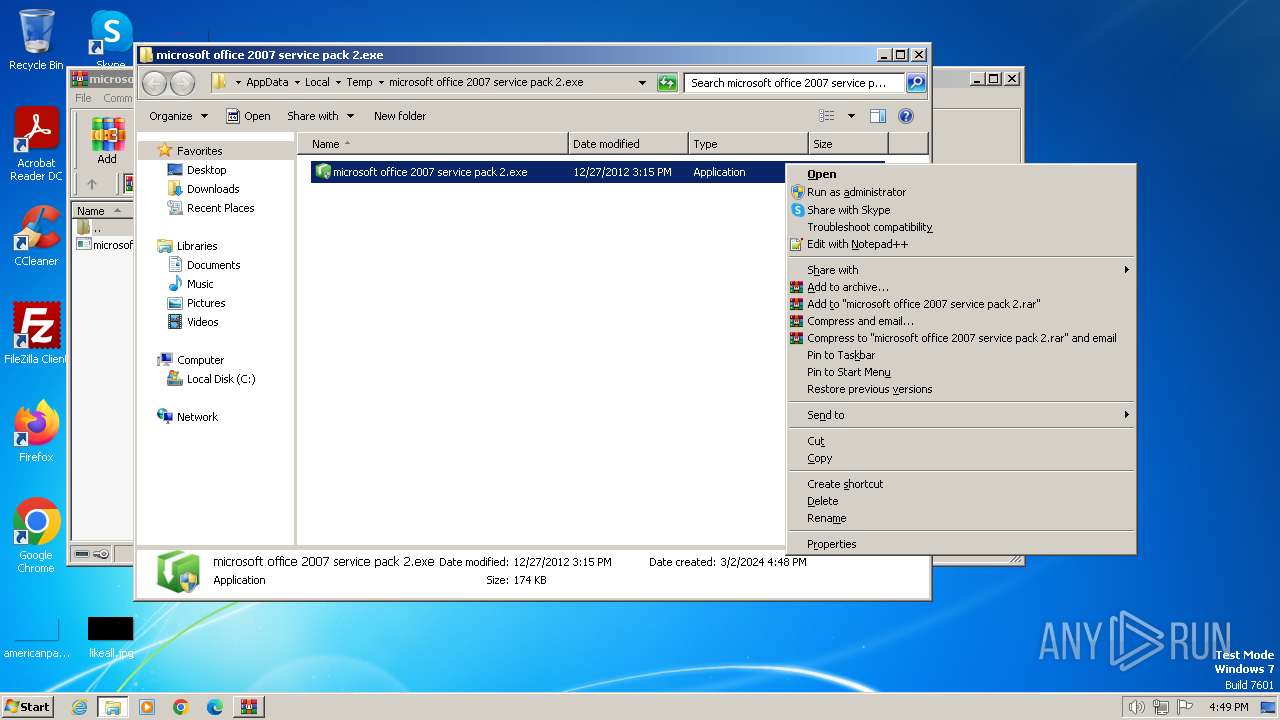The height and width of the screenshot is (720, 1280).
Task: Sort by Type column header
Action: tap(748, 144)
